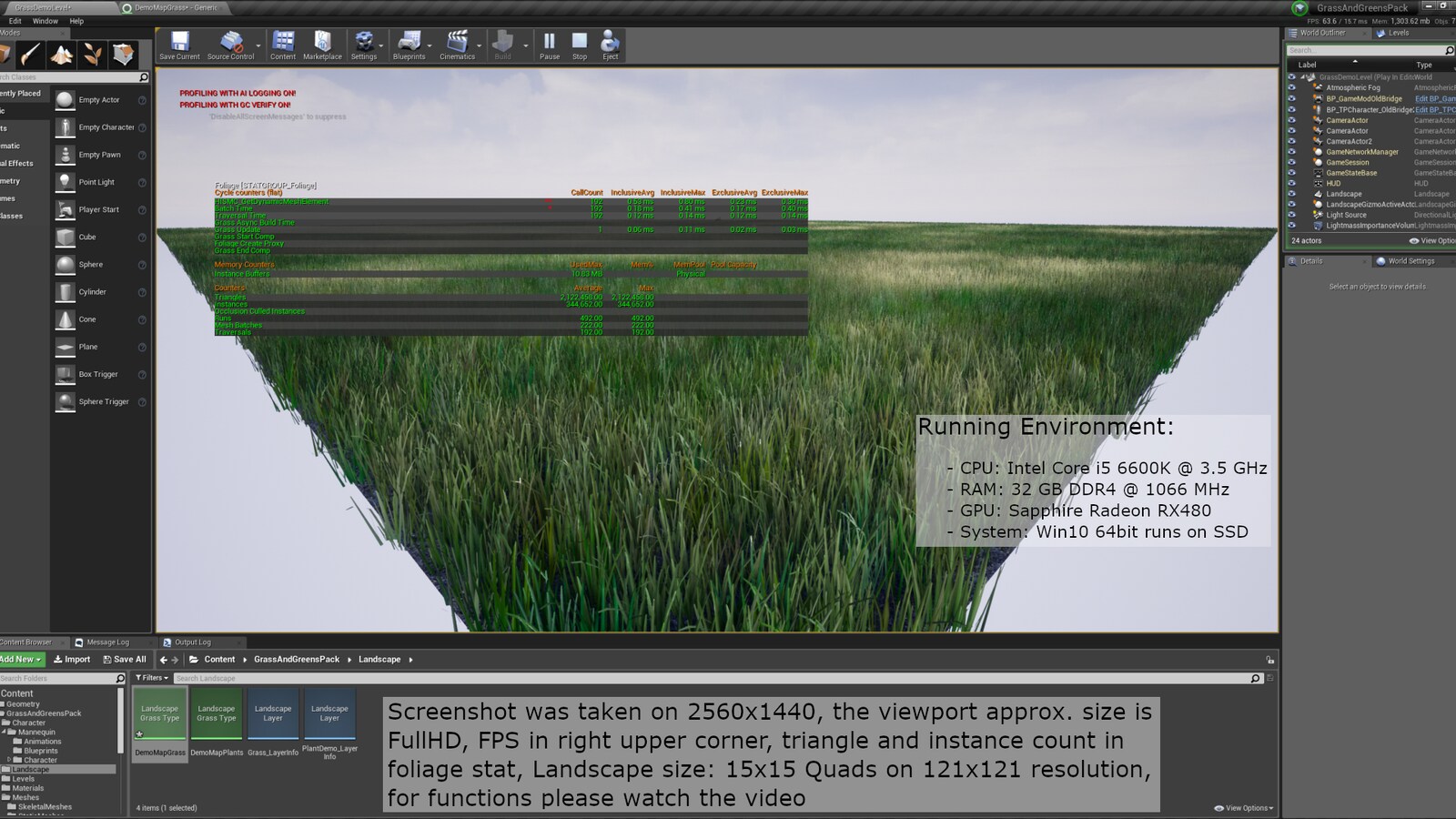Select the Paint mode brush icon
Viewport: 1456px width, 819px height.
(x=32, y=56)
